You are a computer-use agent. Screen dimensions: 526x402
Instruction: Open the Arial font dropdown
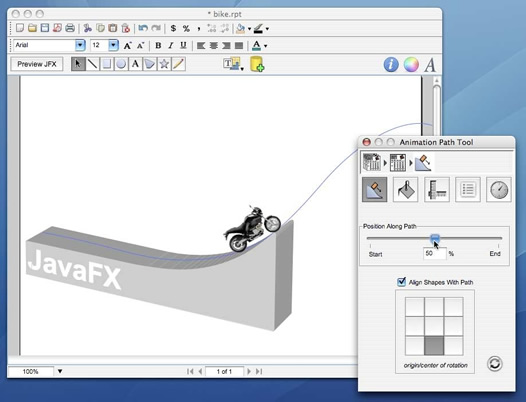pos(80,45)
